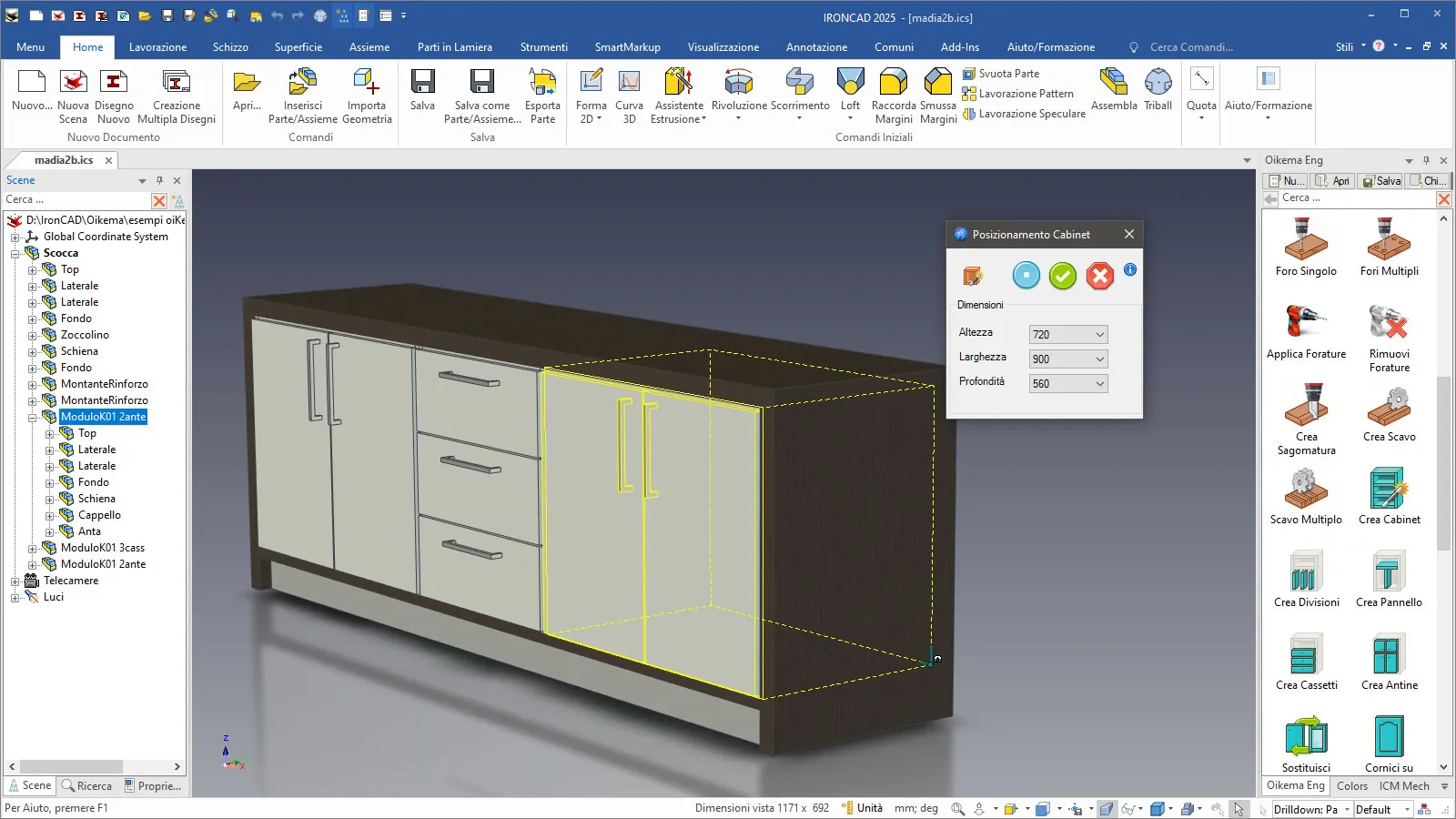The width and height of the screenshot is (1456, 819).
Task: Expand the ModuloK01 3cass node
Action: [33, 549]
